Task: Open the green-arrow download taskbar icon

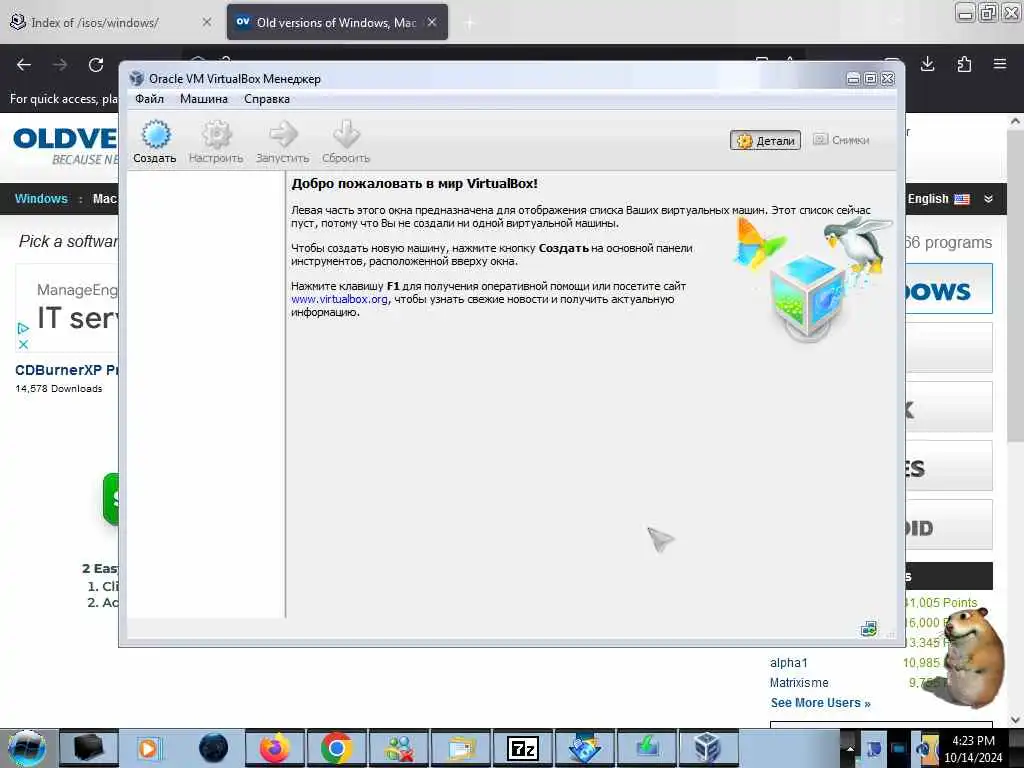Action: coord(647,748)
